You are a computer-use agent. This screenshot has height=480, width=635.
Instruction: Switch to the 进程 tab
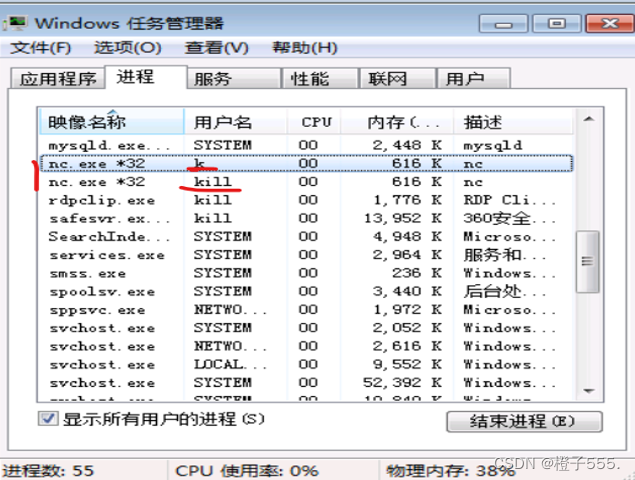(146, 77)
